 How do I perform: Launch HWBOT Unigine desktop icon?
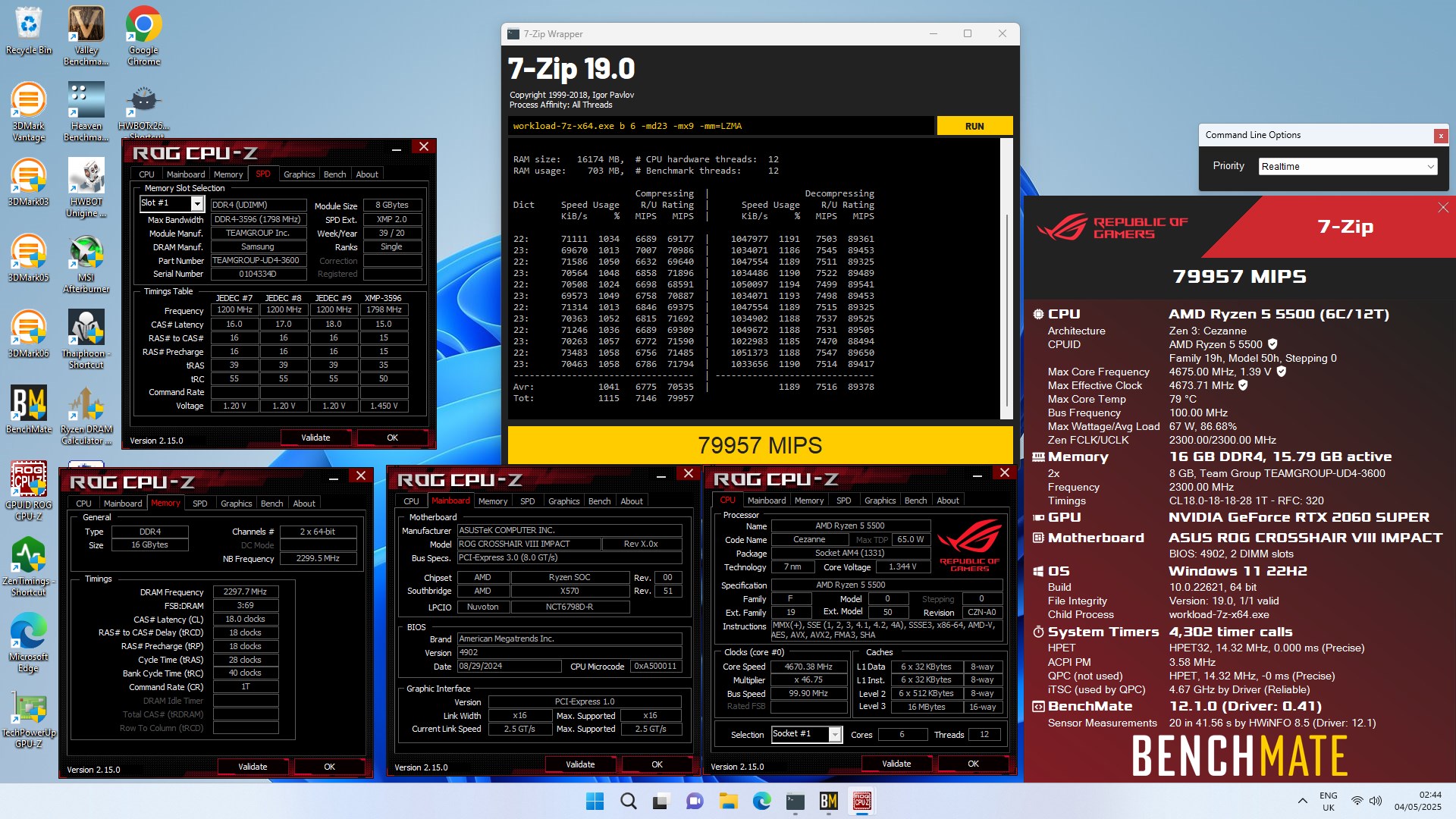click(86, 187)
